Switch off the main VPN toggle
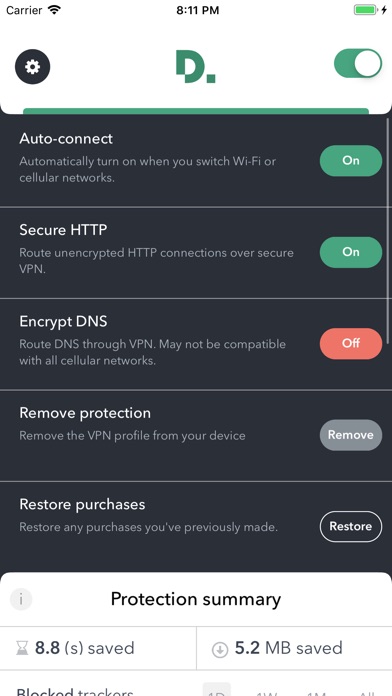 358,63
